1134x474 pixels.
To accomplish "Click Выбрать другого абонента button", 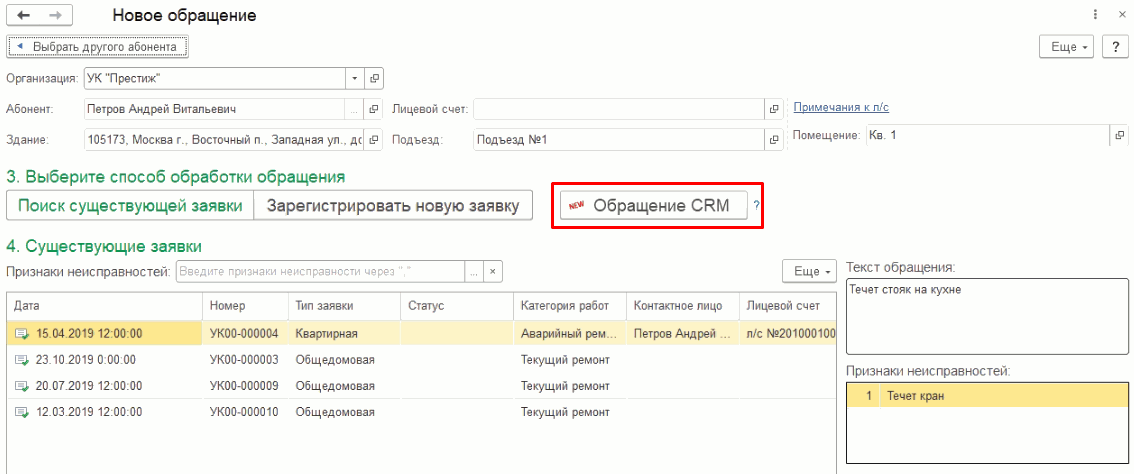I will tap(98, 47).
